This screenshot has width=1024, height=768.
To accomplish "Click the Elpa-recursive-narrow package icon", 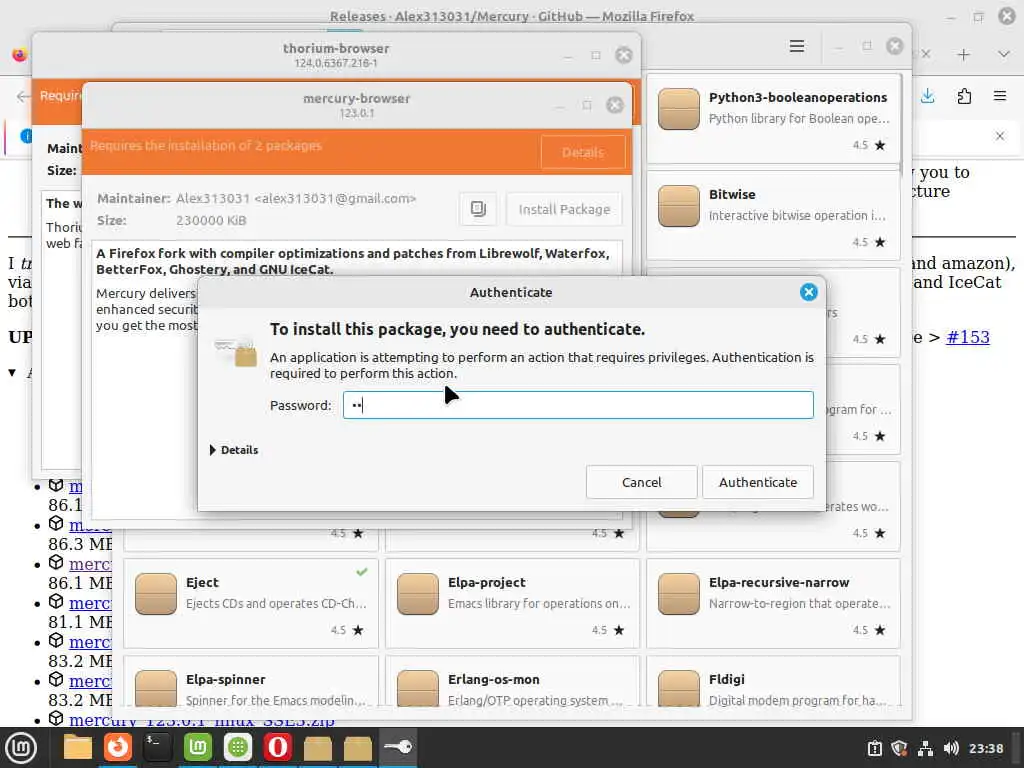I will click(x=679, y=594).
